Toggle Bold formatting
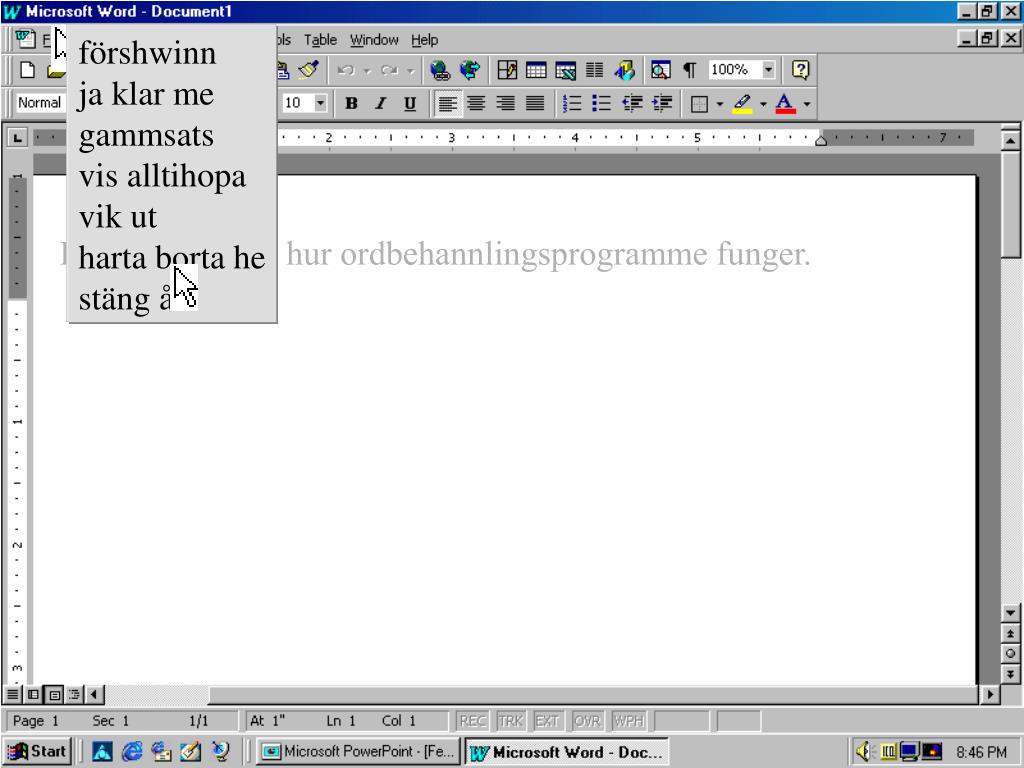The height and width of the screenshot is (768, 1024). click(351, 103)
